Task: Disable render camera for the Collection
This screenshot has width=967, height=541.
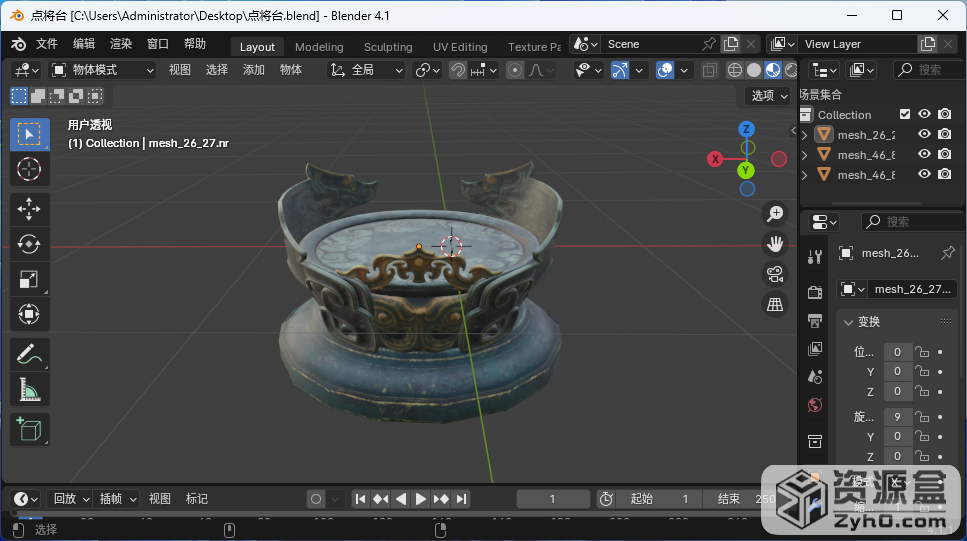Action: (x=945, y=114)
